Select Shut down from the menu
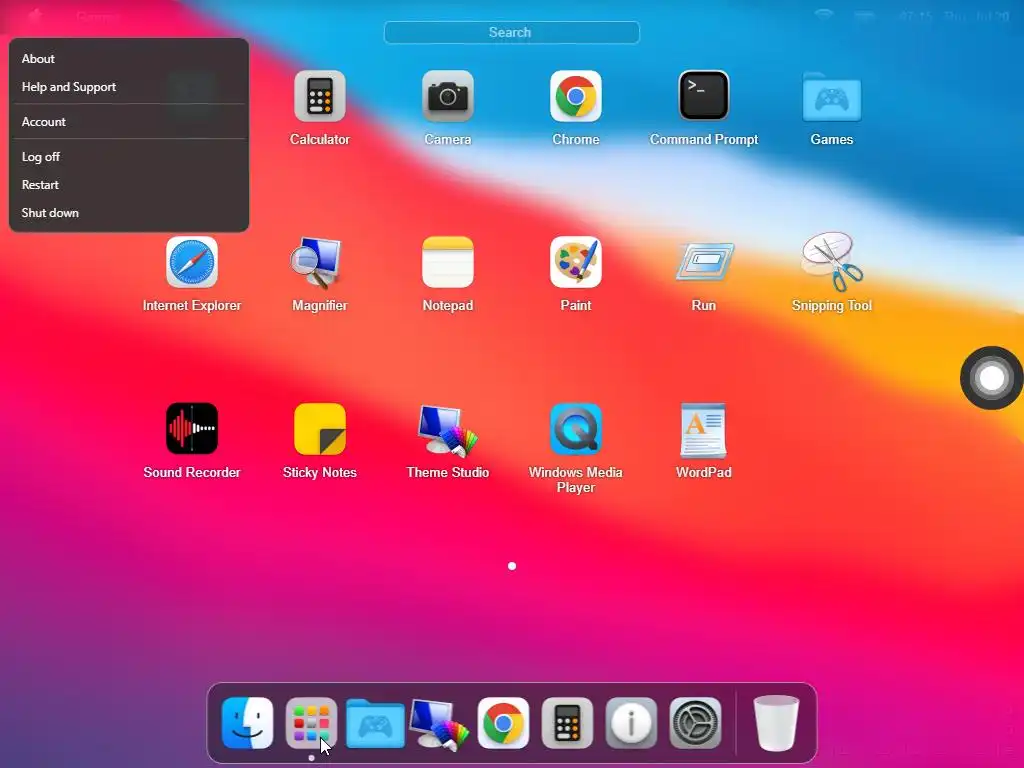 129,213
